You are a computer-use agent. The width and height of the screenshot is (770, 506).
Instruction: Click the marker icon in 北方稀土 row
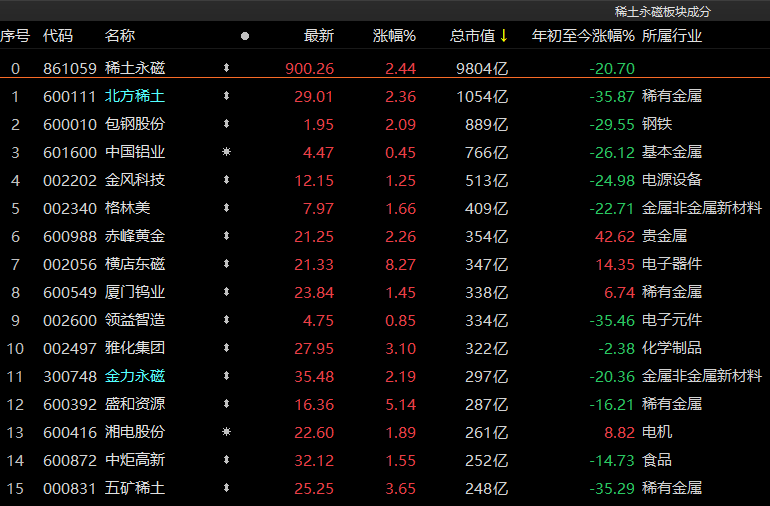tap(226, 96)
